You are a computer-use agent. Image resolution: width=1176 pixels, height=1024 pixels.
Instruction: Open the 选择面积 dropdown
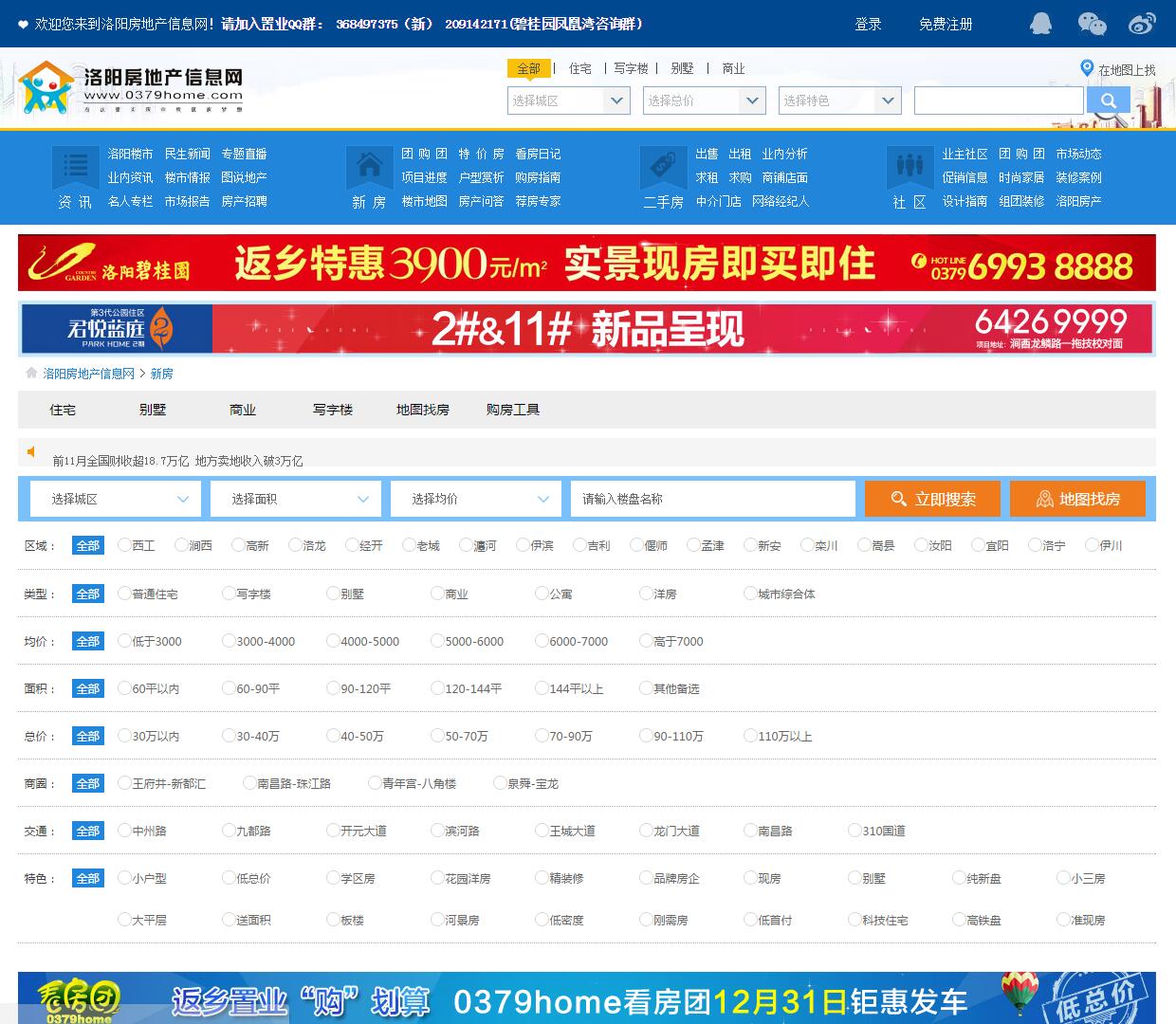pyautogui.click(x=295, y=499)
